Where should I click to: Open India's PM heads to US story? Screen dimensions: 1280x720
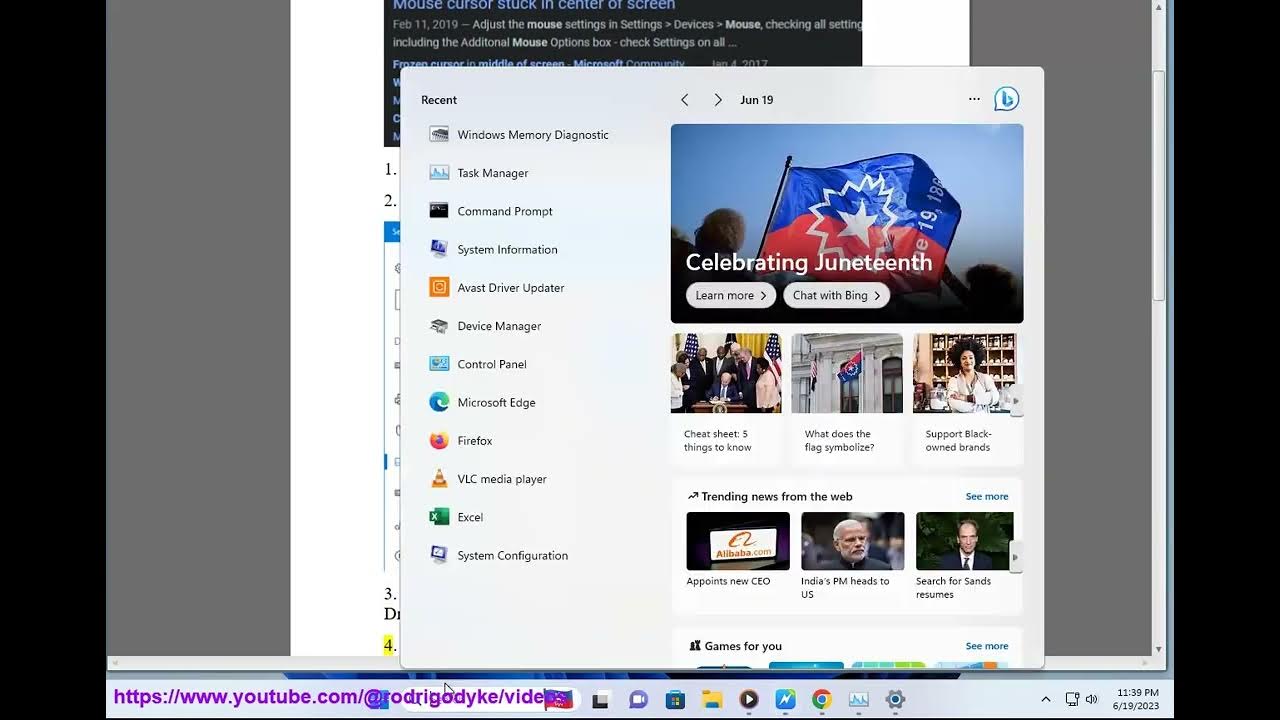click(853, 556)
